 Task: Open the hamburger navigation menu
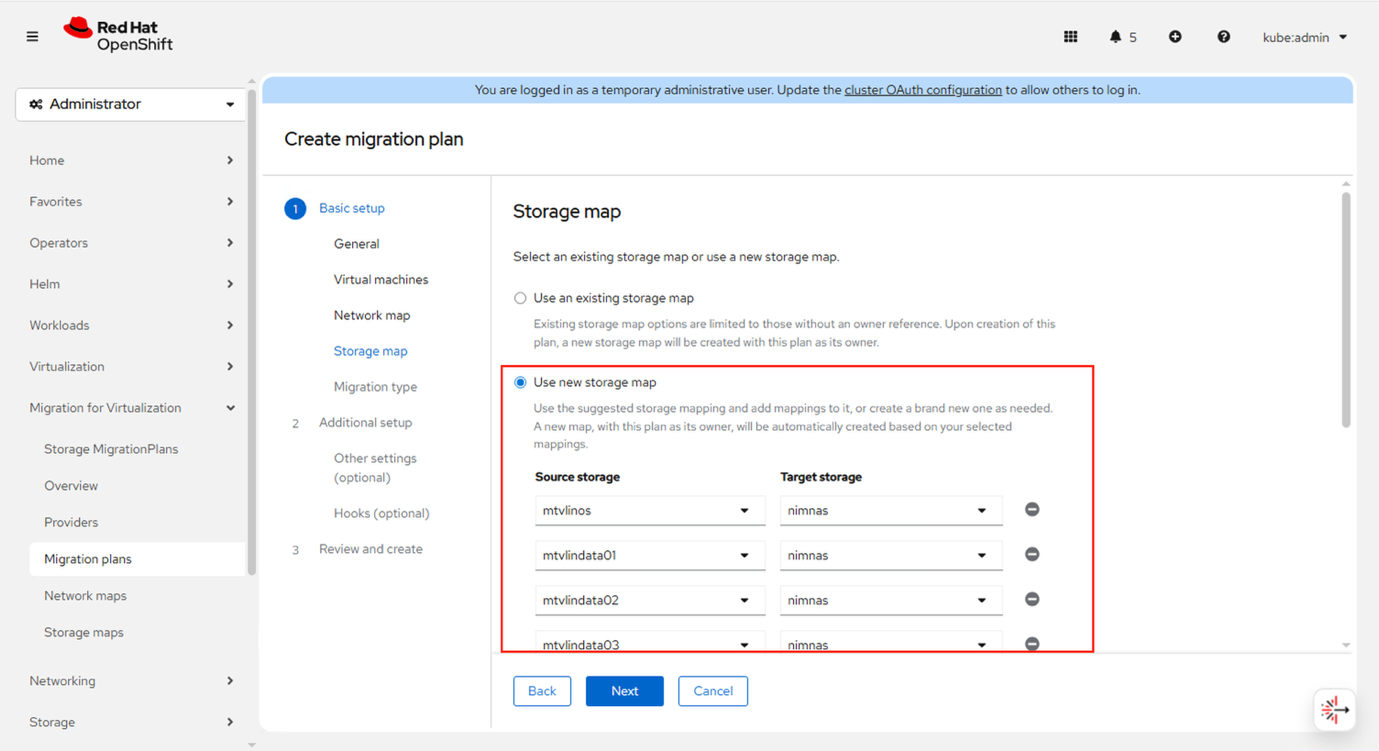[x=32, y=37]
